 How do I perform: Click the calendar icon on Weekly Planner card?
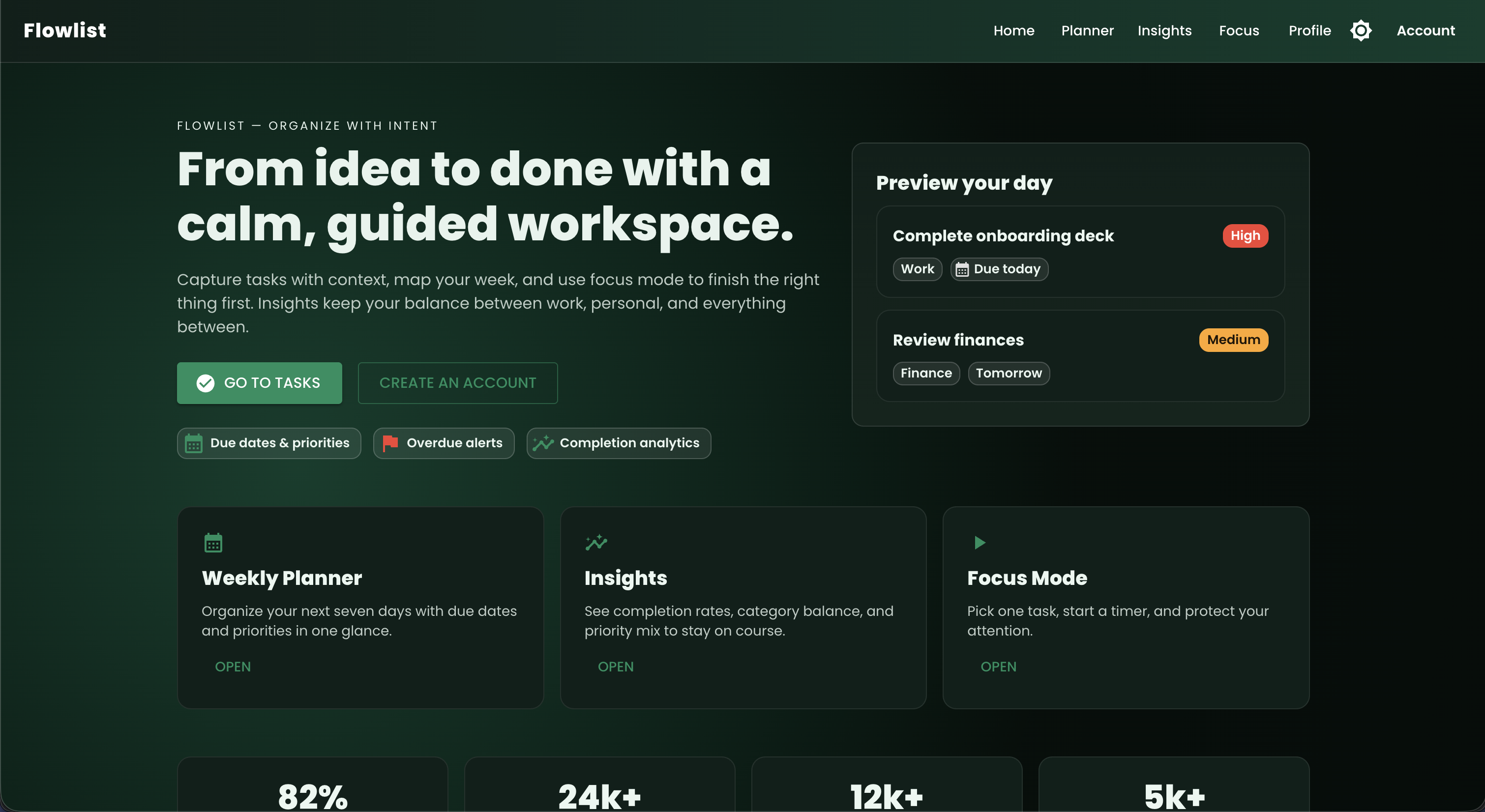point(213,542)
